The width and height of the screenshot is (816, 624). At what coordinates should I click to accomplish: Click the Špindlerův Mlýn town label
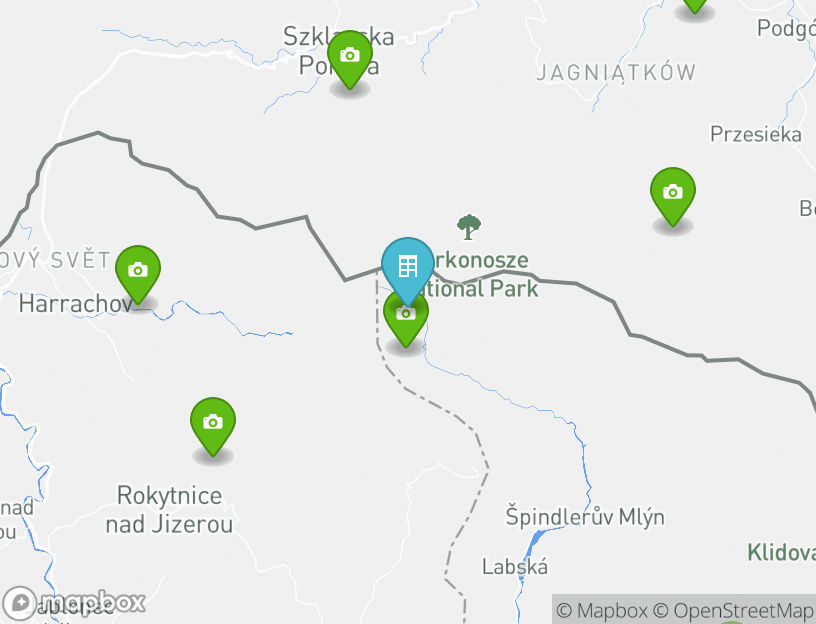tap(585, 517)
